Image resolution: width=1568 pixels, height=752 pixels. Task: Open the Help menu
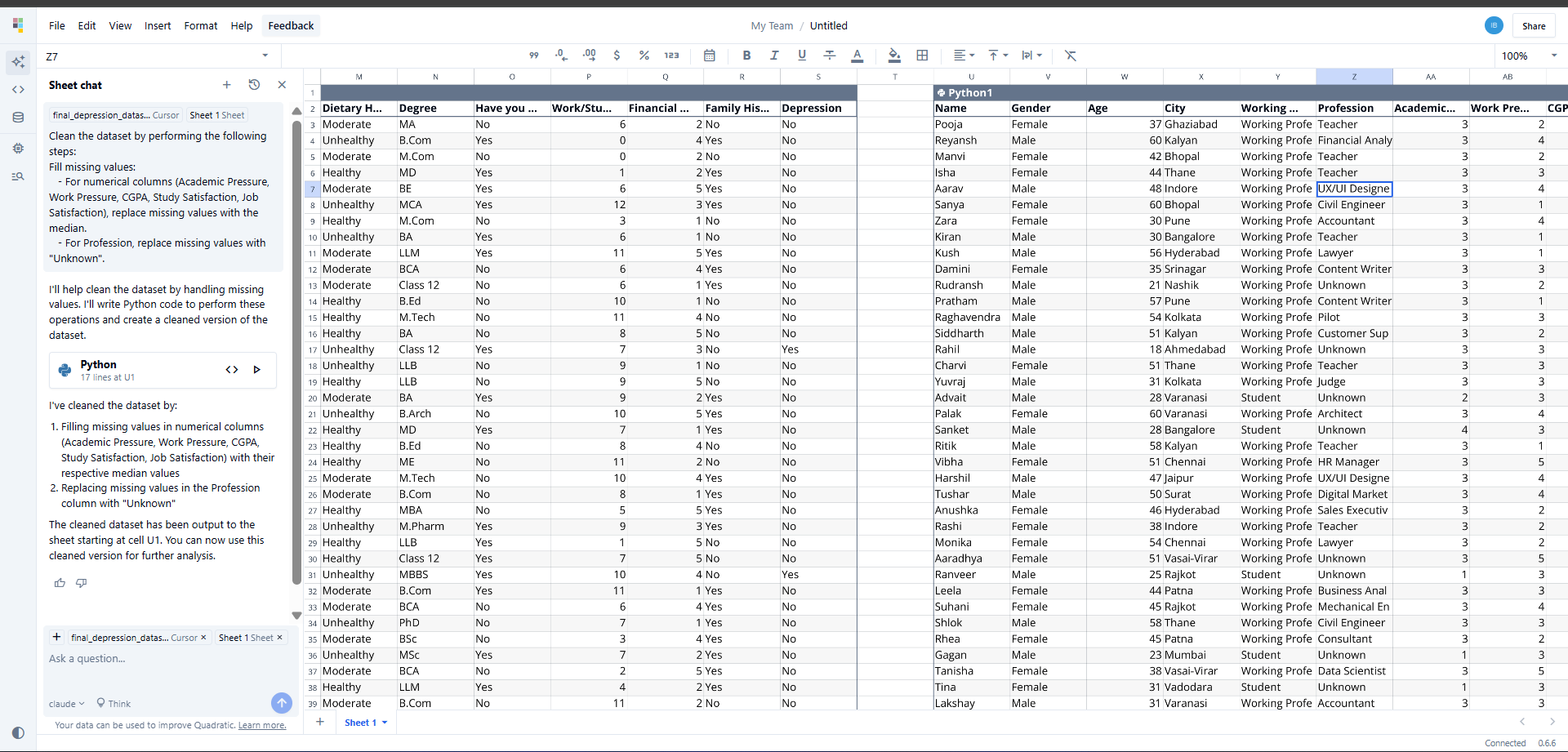point(242,26)
